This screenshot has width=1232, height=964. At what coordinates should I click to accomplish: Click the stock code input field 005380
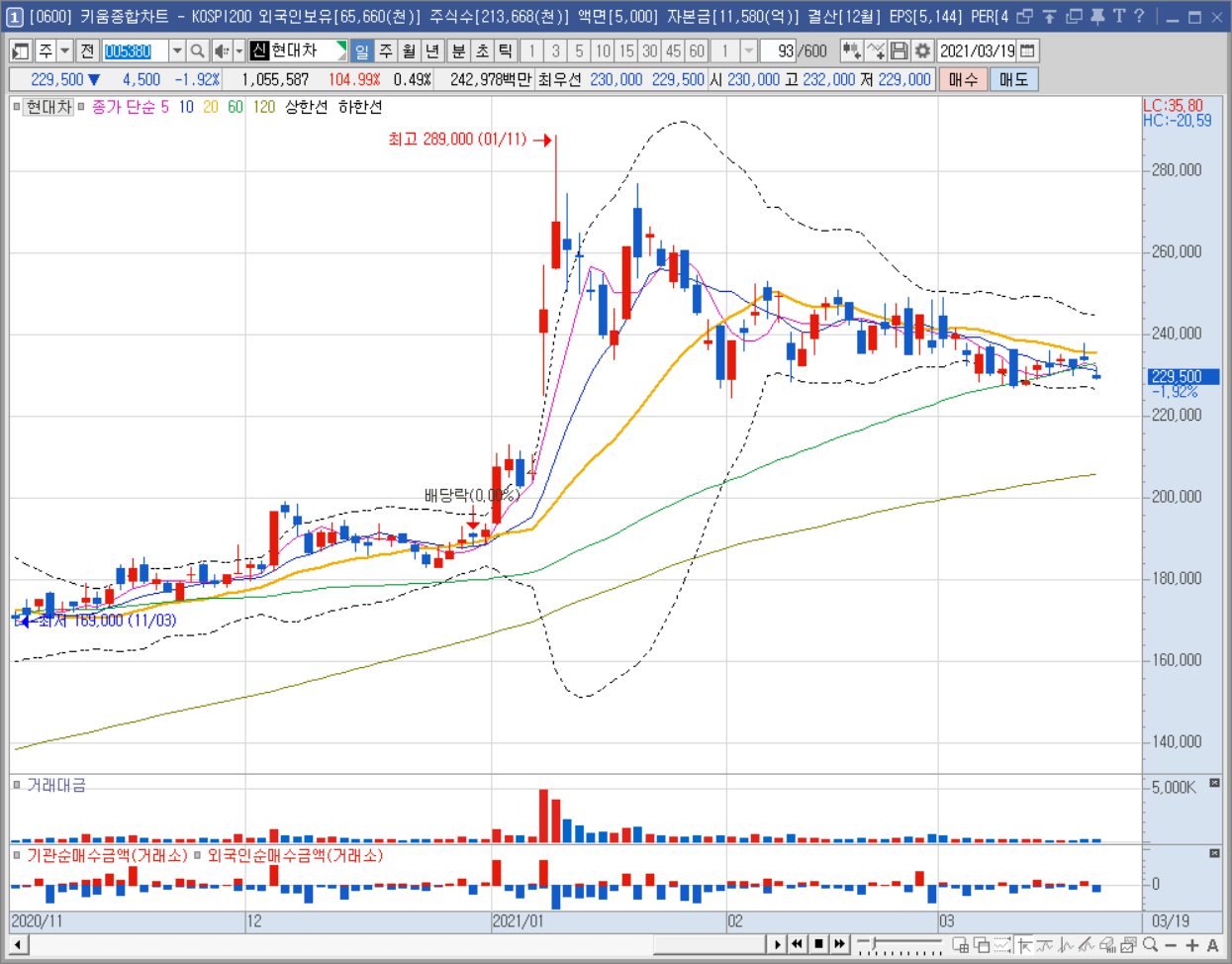(136, 50)
